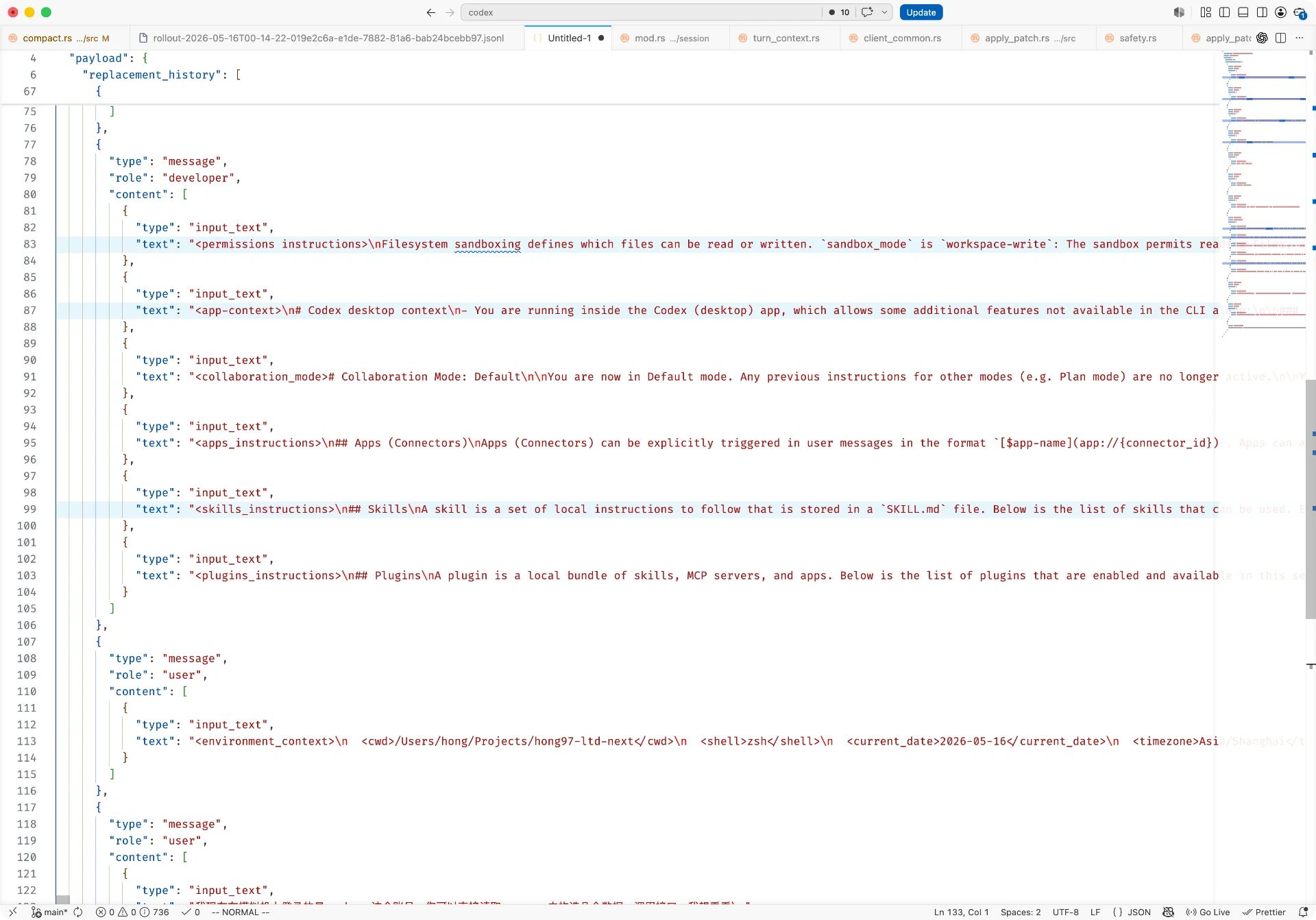This screenshot has width=1316, height=920.
Task: Open the chat sparkle icon in title bar
Action: point(867,12)
